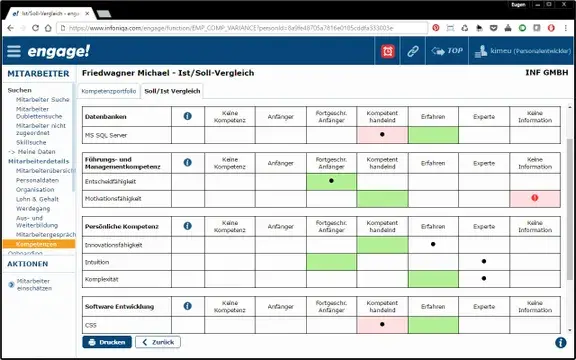
Task: Click info icon next to Software Entwicklung
Action: point(187,306)
